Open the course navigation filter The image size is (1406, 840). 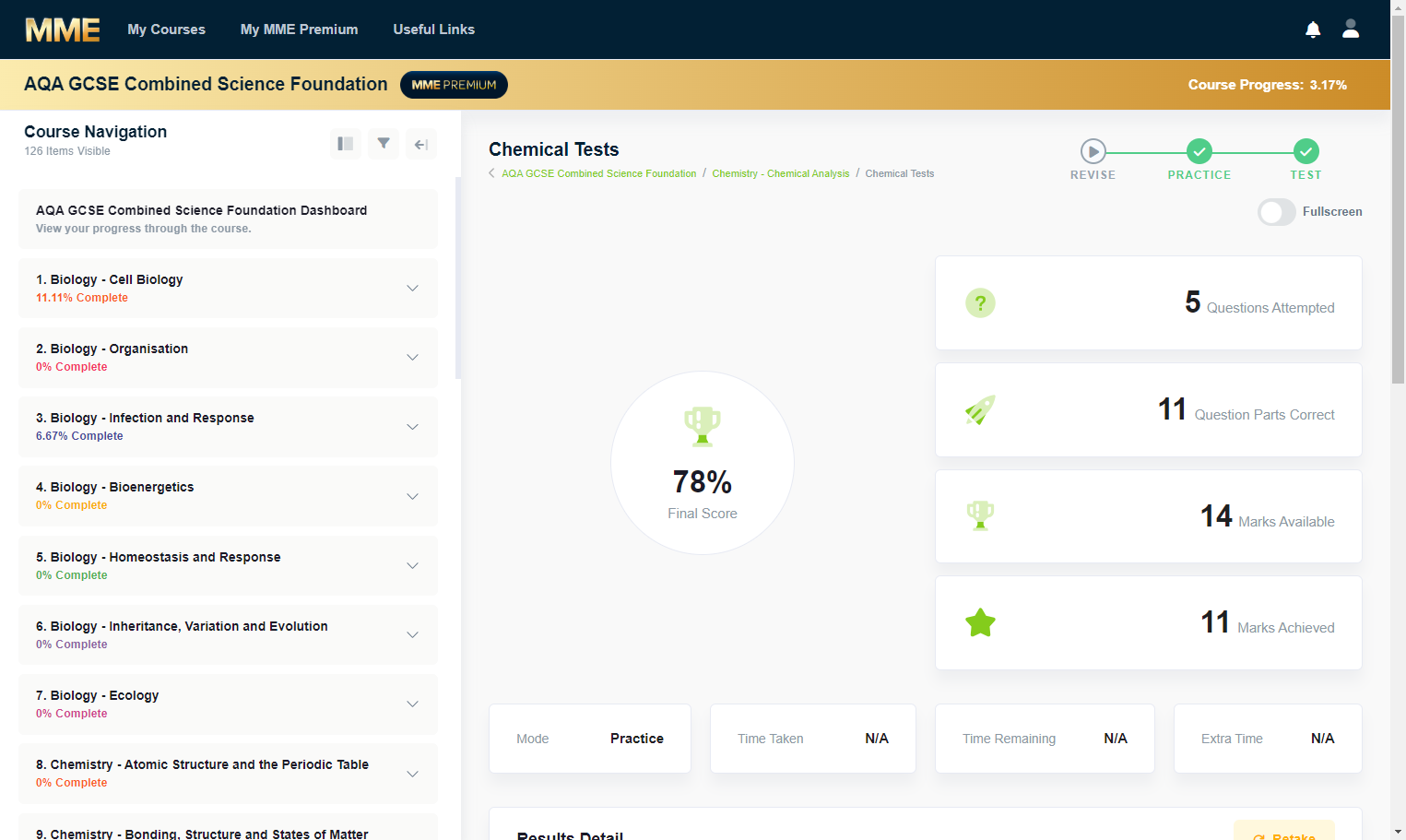pos(384,144)
